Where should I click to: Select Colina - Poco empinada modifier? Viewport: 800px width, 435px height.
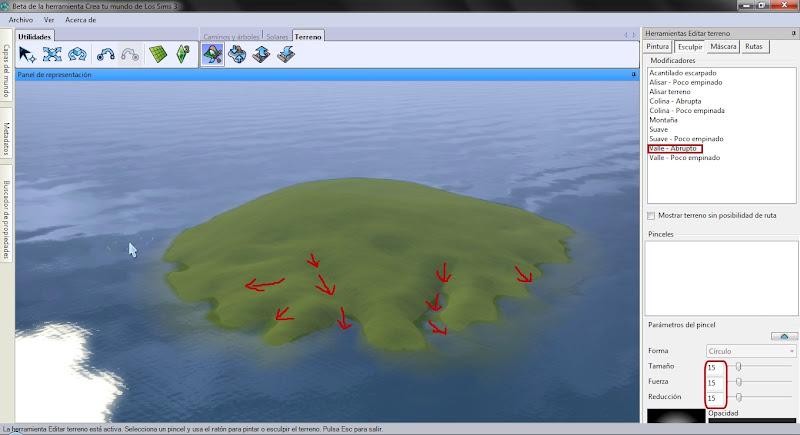tap(687, 111)
